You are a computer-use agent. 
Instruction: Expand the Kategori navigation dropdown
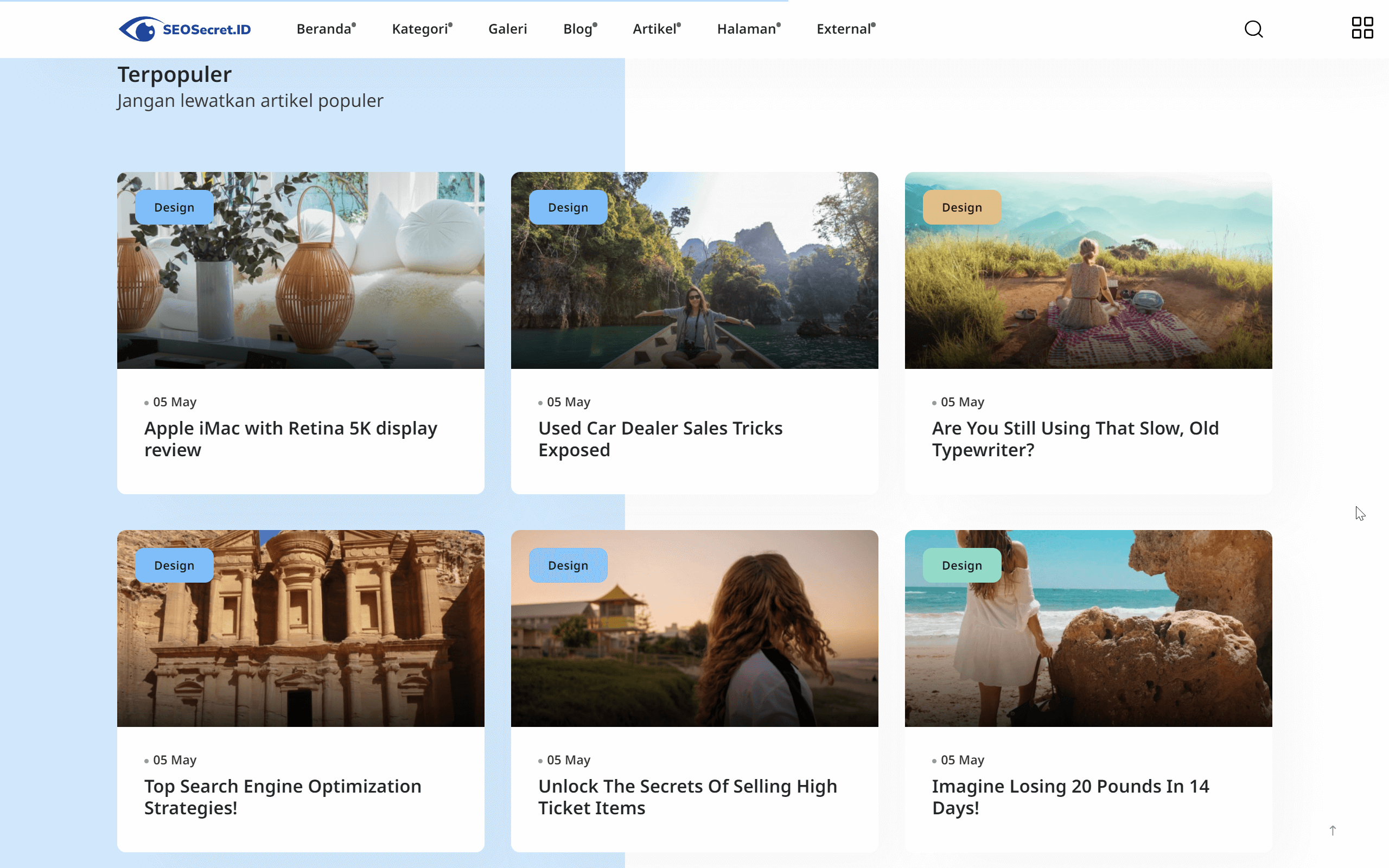point(420,29)
